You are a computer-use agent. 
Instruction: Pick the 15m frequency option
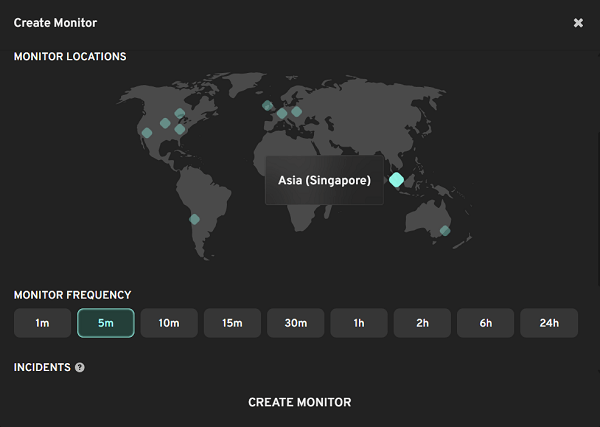pos(232,323)
